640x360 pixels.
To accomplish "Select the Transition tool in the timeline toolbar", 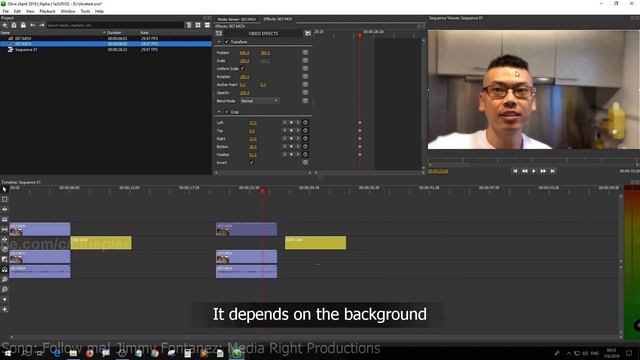I will [4, 259].
